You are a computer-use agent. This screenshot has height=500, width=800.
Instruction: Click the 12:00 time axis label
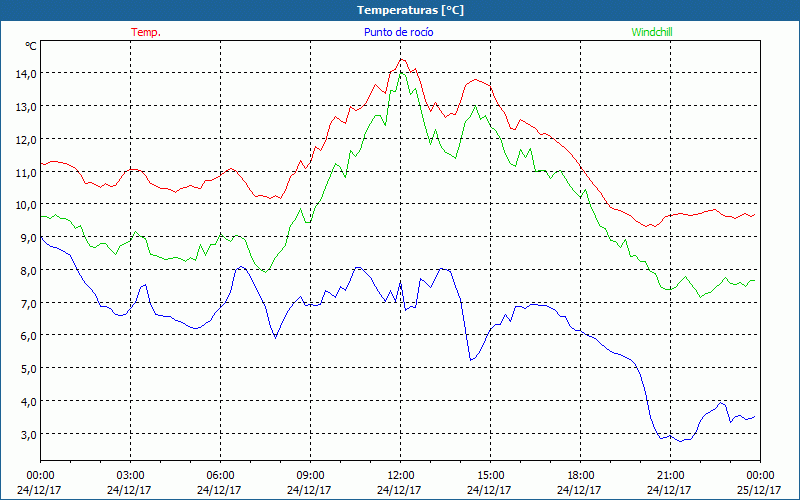coord(400,475)
